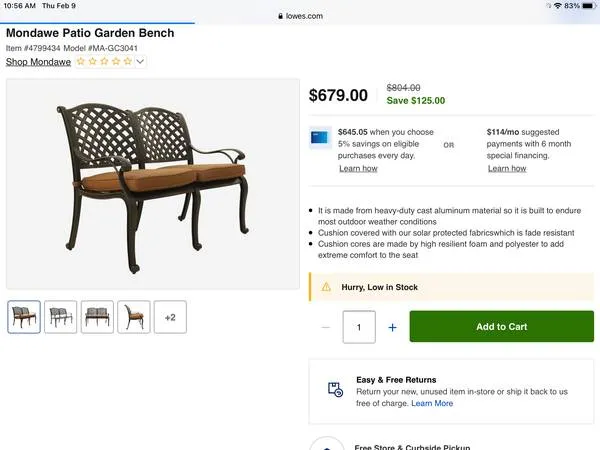The height and width of the screenshot is (450, 600).
Task: Tap the battery indicator in status bar
Action: pos(585,6)
